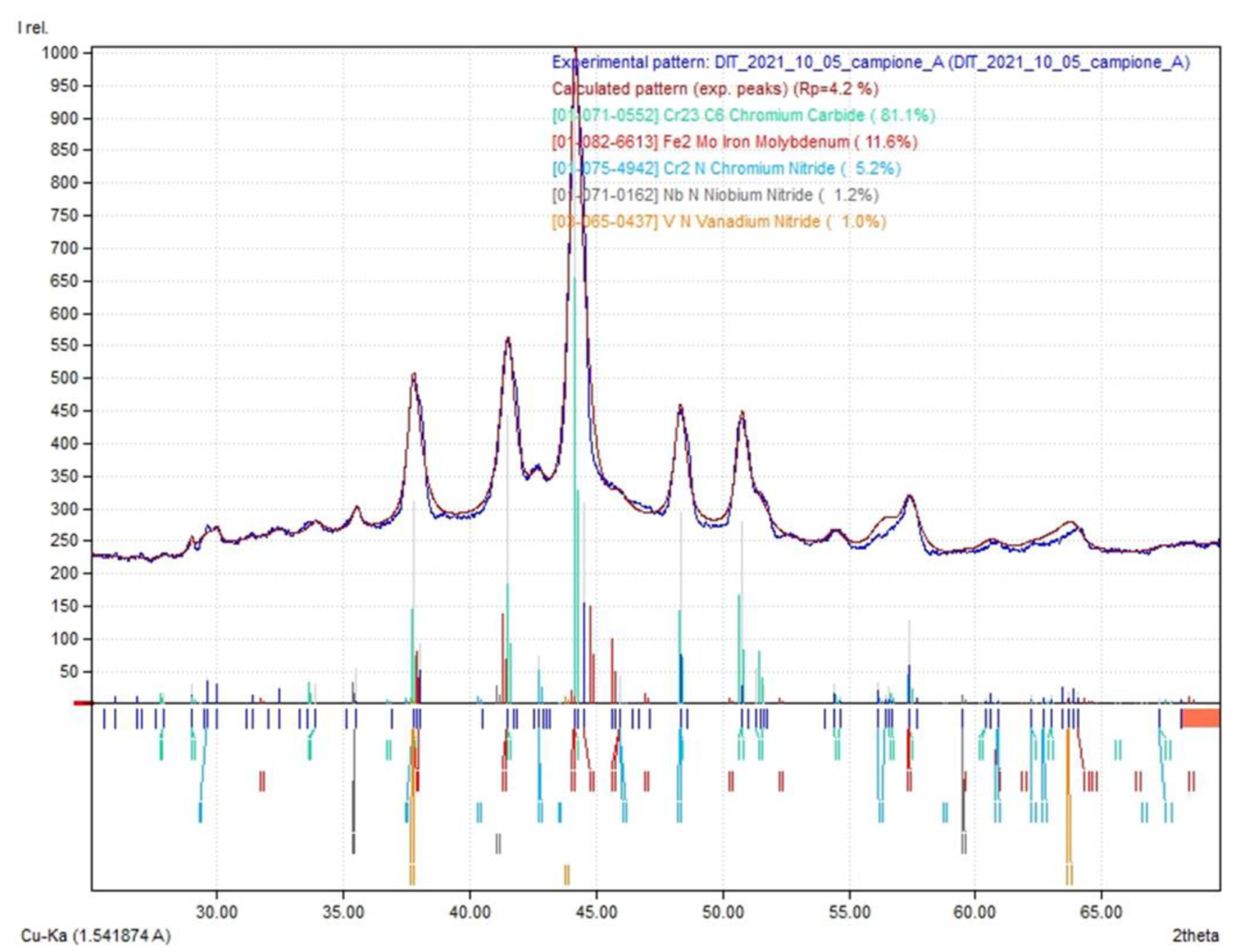Click the 500 tick label on y-axis
Image resolution: width=1235 pixels, height=952 pixels.
coord(64,378)
